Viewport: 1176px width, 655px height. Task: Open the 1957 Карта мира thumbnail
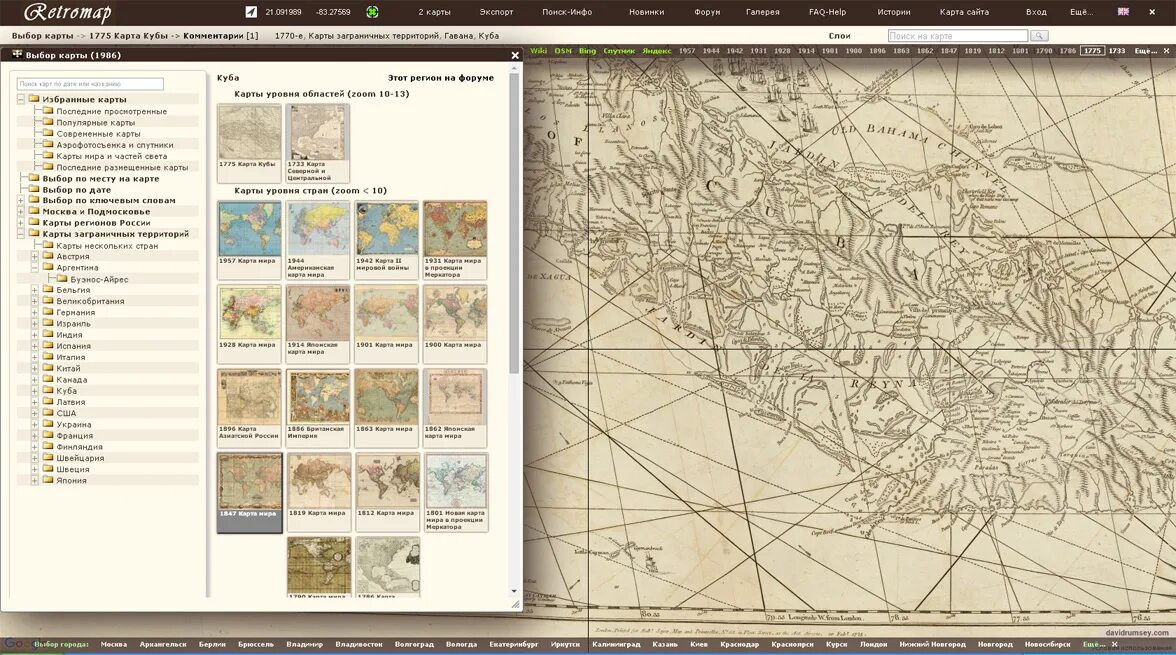pos(250,239)
